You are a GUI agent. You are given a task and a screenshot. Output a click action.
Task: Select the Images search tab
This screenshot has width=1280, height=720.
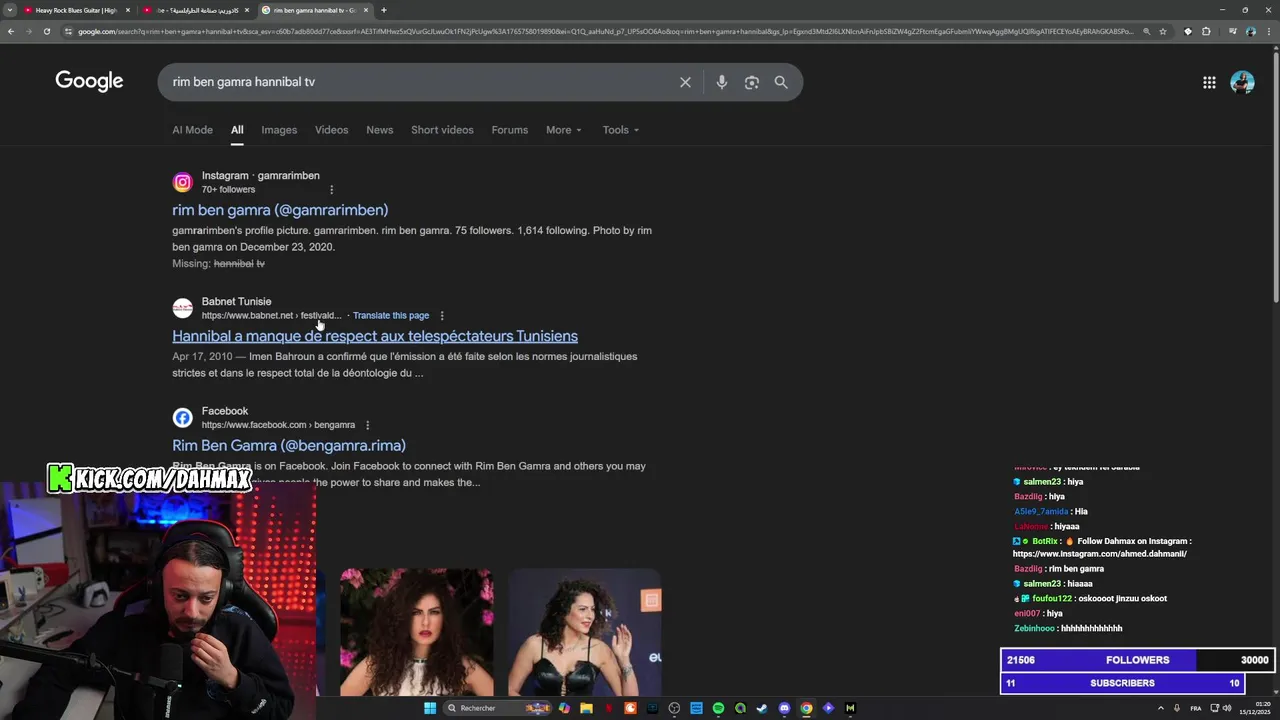coord(279,130)
